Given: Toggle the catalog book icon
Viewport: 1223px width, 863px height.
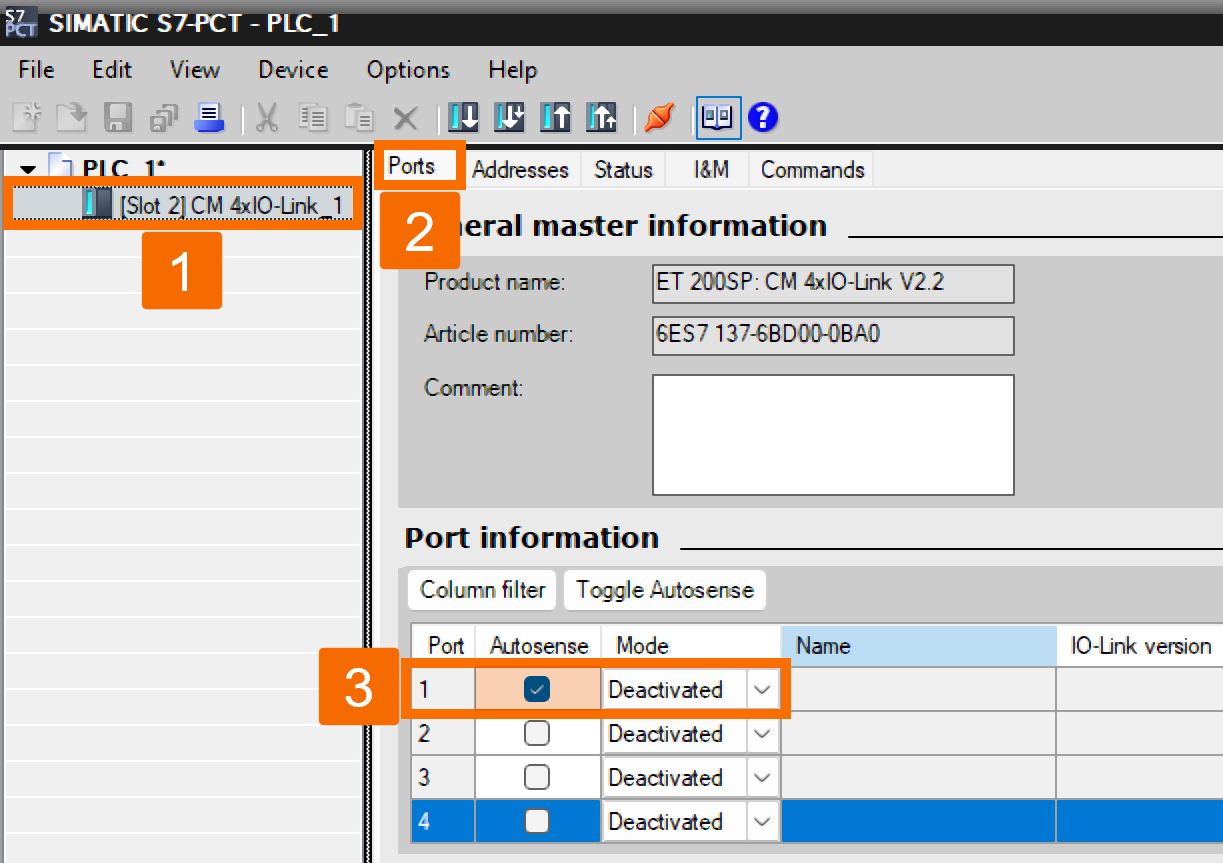Looking at the screenshot, I should 718,118.
